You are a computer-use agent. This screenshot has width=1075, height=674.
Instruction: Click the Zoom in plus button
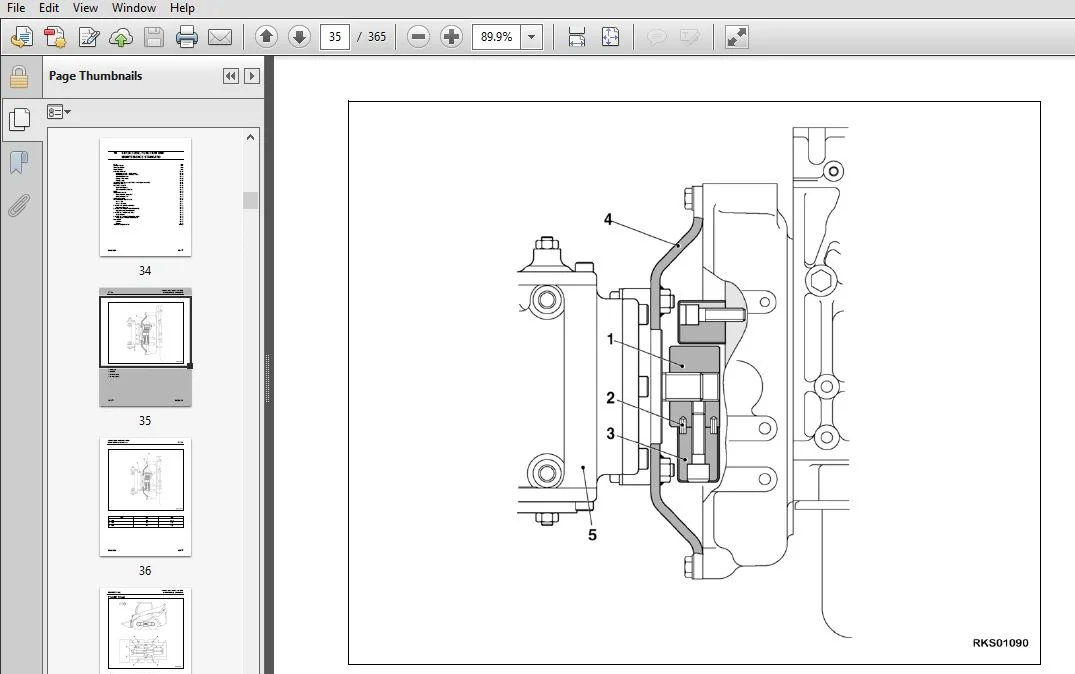[451, 36]
